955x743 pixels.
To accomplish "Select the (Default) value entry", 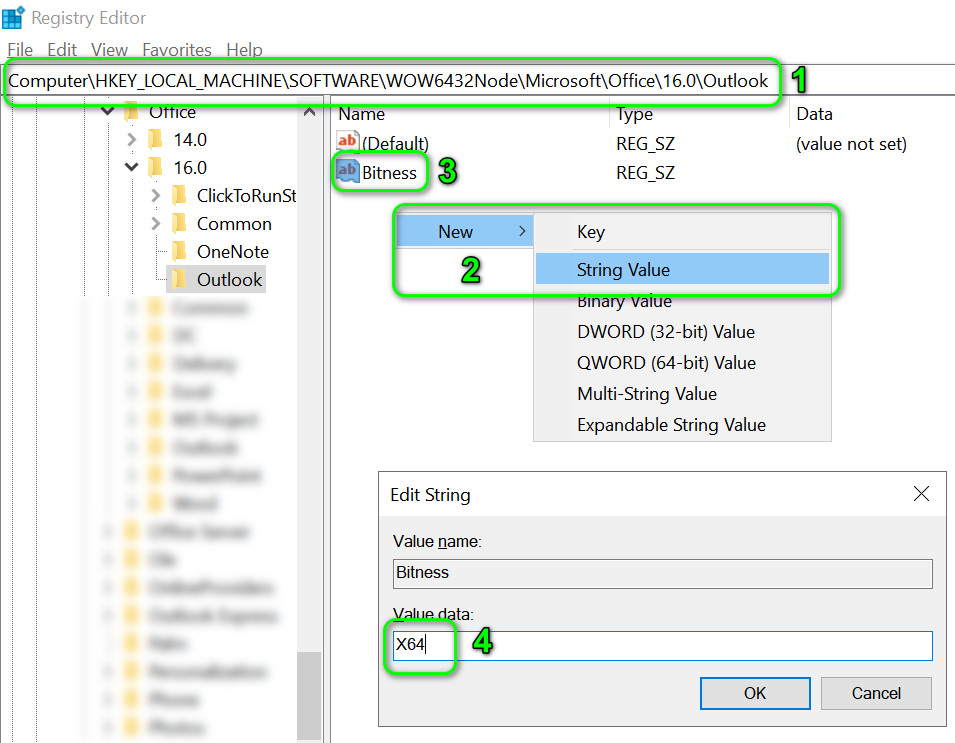I will coord(395,144).
